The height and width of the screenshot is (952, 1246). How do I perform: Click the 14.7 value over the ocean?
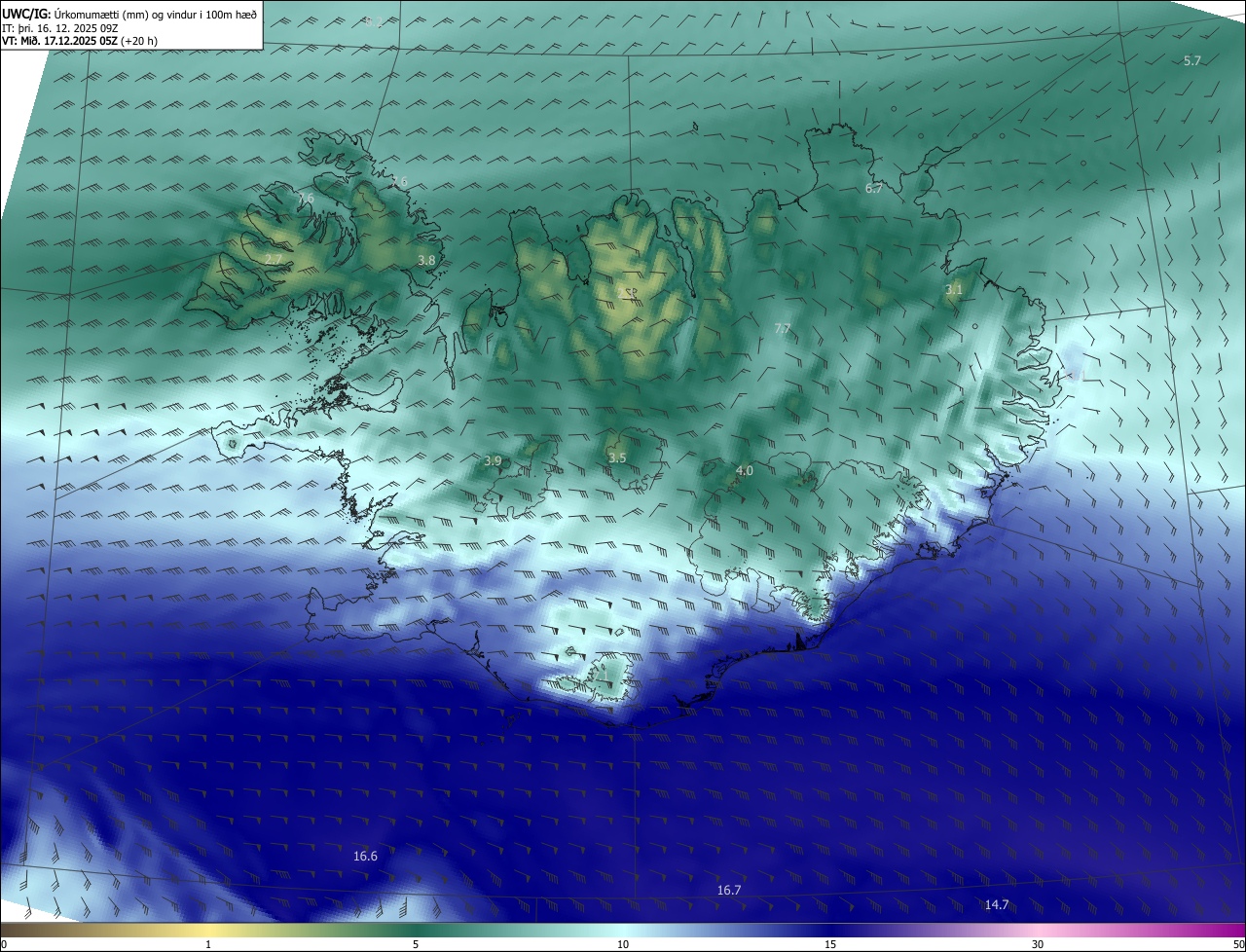coord(997,904)
